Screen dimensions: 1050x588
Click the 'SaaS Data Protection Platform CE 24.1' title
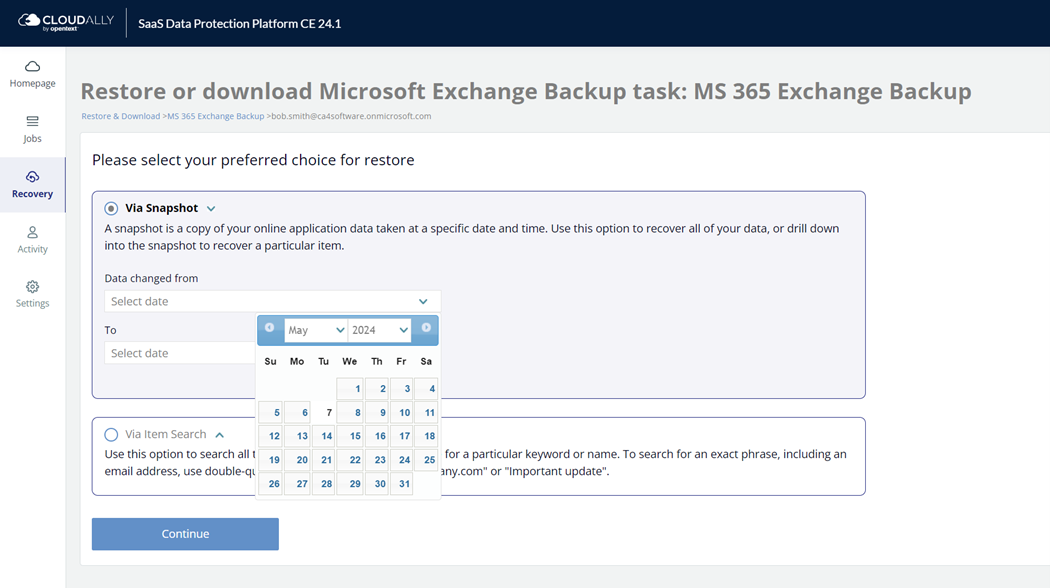click(240, 23)
